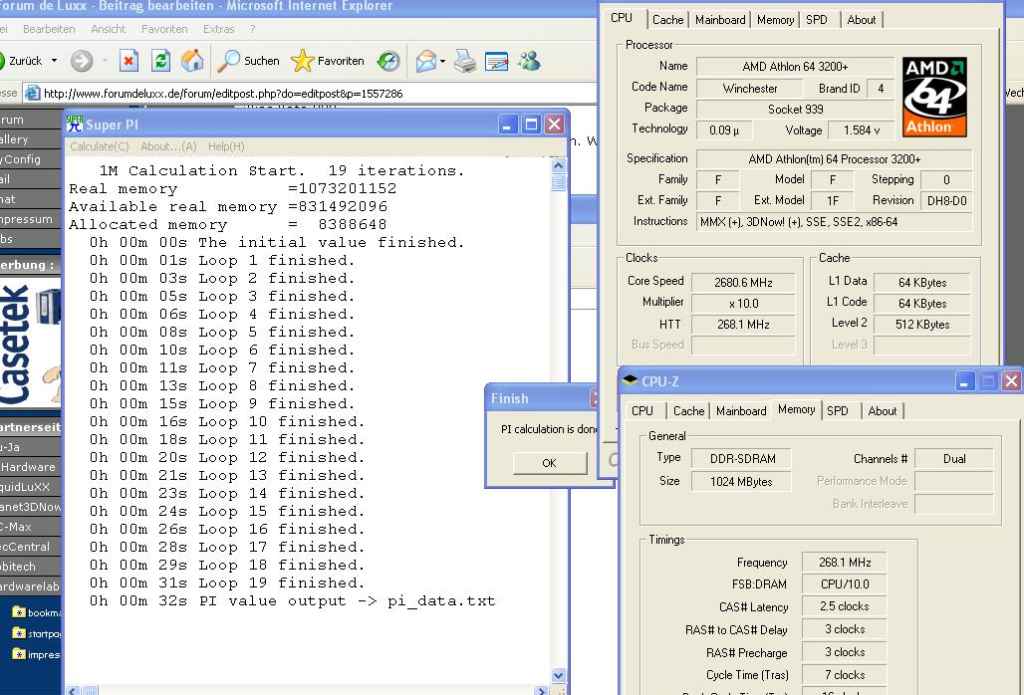Click Super PI vertical scrollbar up arrow

(558, 165)
